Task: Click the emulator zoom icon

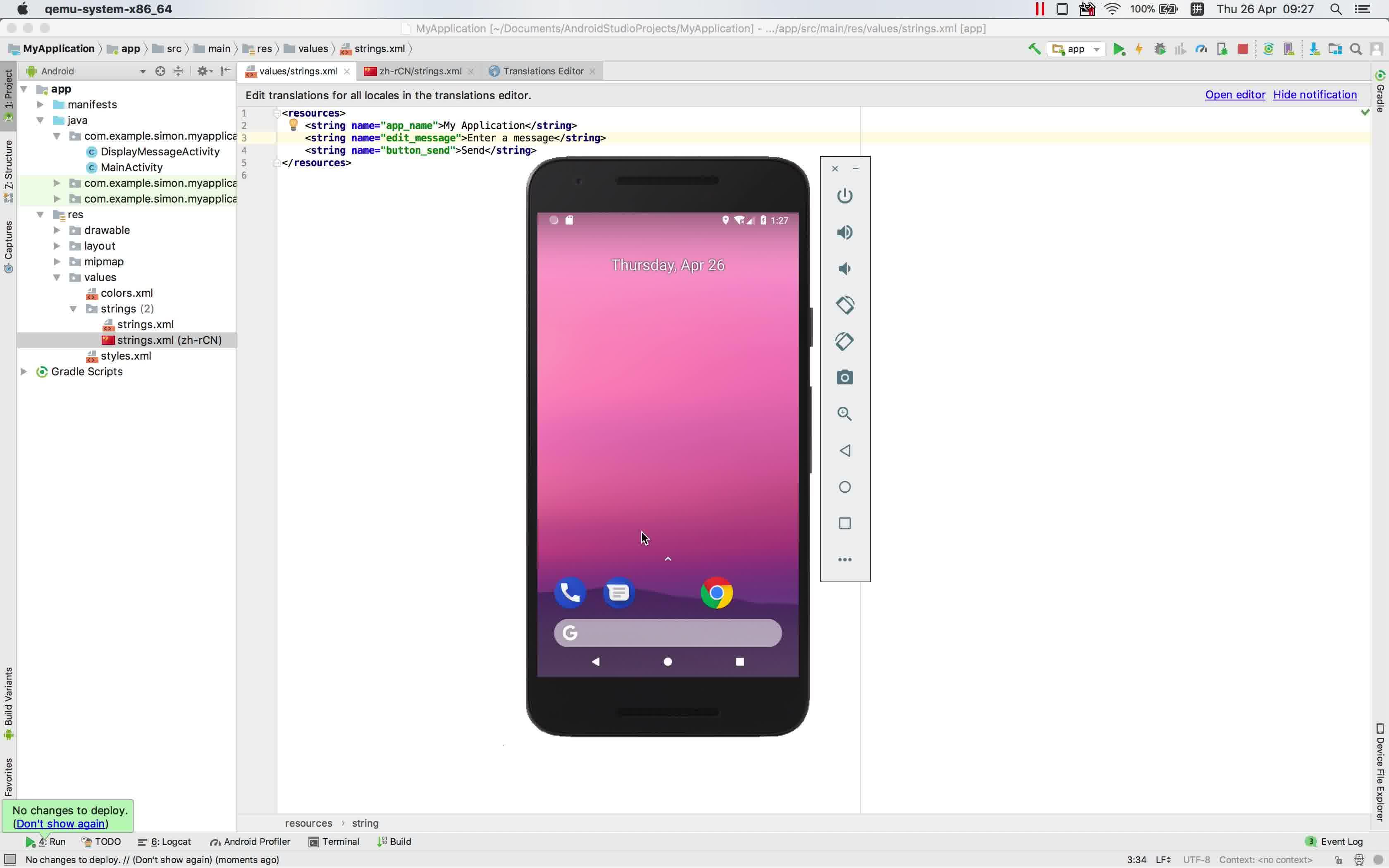Action: pyautogui.click(x=844, y=414)
